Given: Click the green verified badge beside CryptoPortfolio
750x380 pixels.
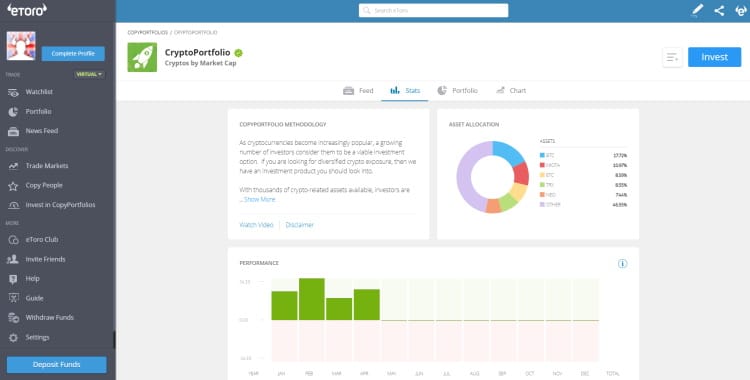Looking at the screenshot, I should pyautogui.click(x=238, y=53).
